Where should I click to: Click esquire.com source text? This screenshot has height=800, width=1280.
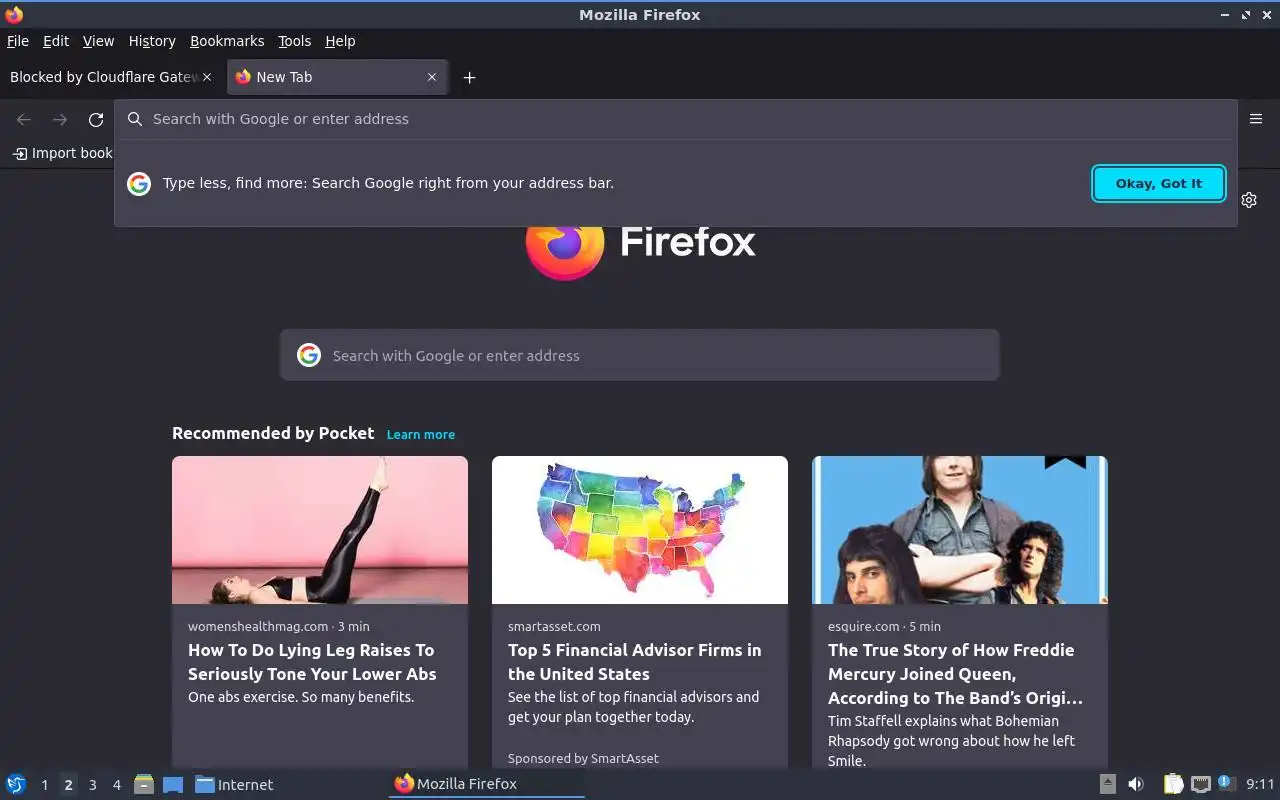click(x=864, y=626)
